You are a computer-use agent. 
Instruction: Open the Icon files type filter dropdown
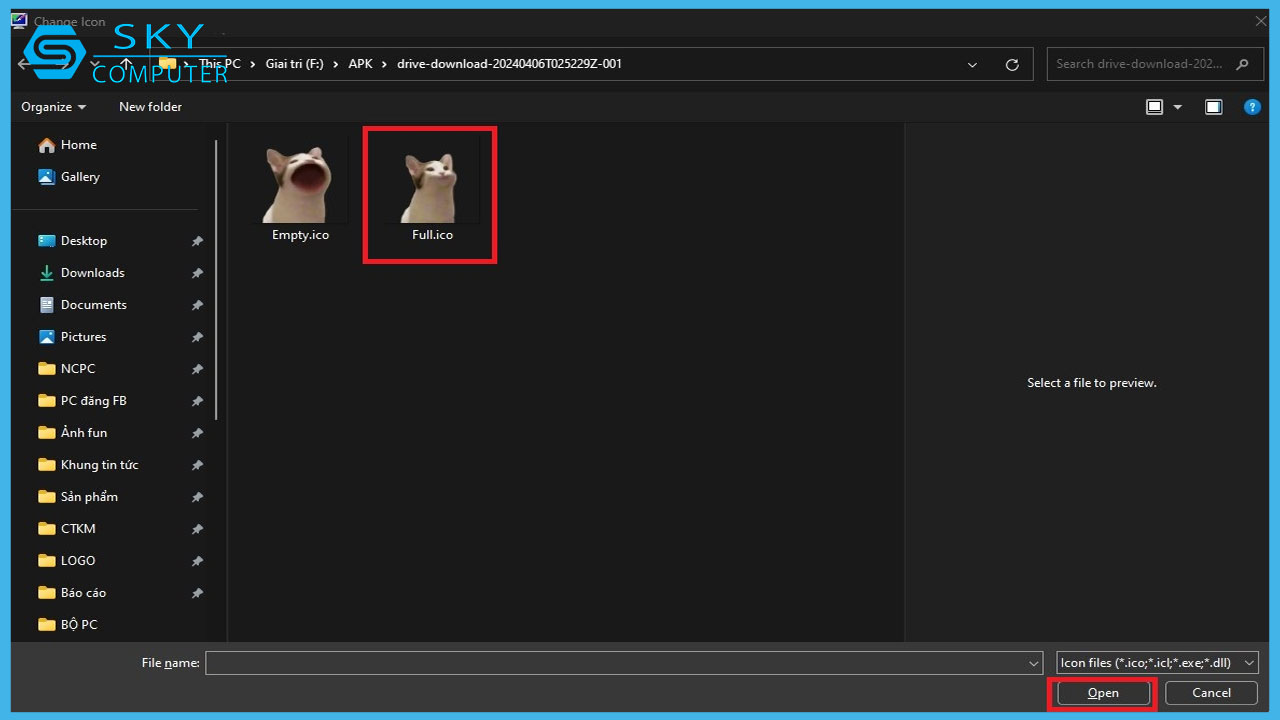(x=1157, y=663)
